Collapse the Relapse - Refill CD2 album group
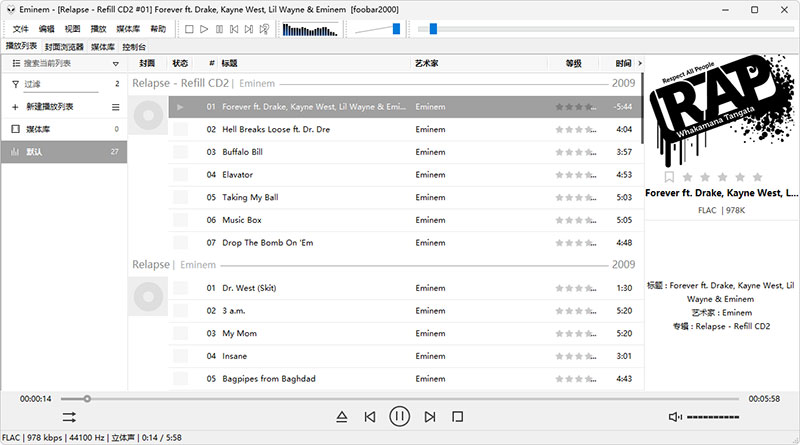Viewport: 800px width, 445px height. tap(180, 84)
